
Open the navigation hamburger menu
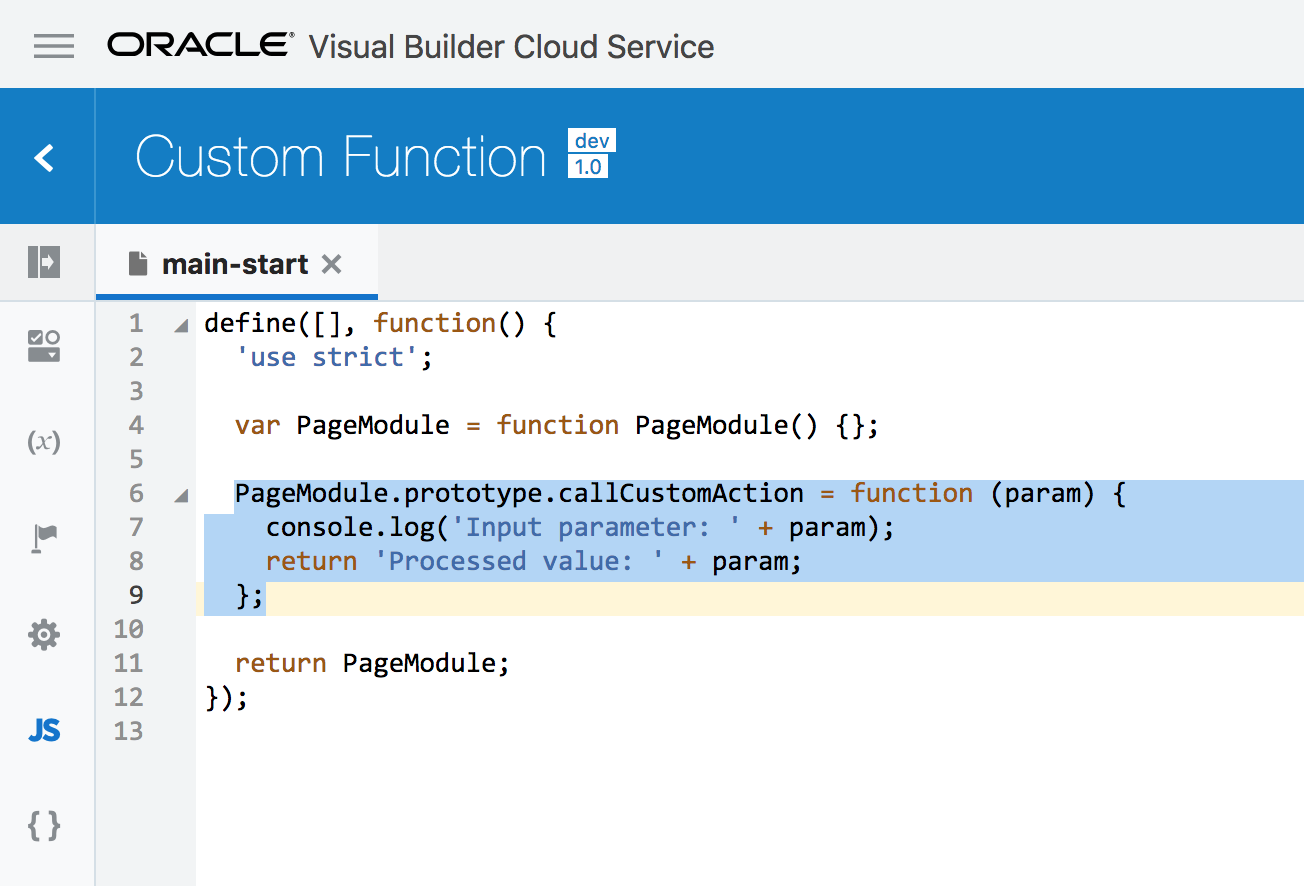[x=53, y=46]
